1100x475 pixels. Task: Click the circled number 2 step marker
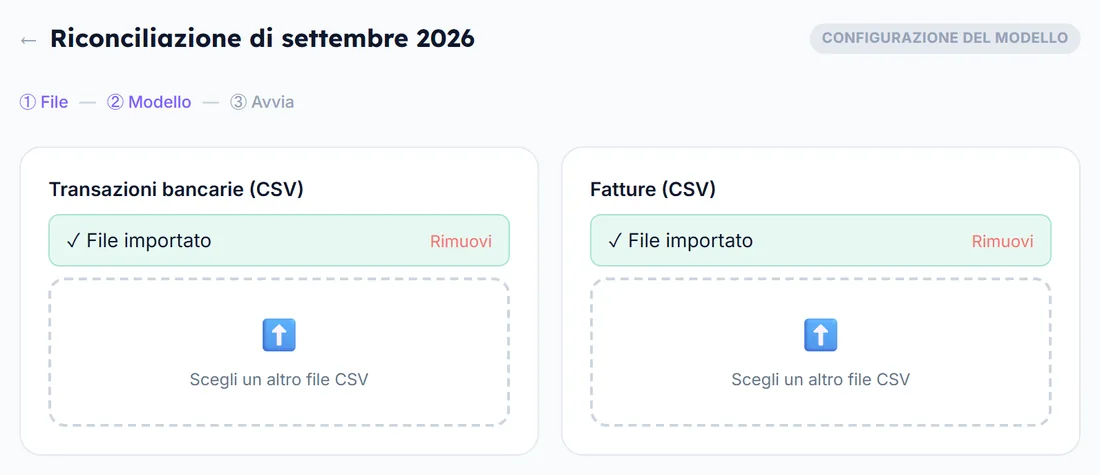point(115,102)
